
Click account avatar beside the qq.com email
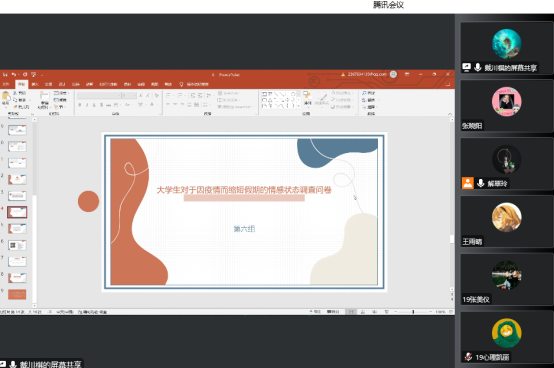(393, 74)
